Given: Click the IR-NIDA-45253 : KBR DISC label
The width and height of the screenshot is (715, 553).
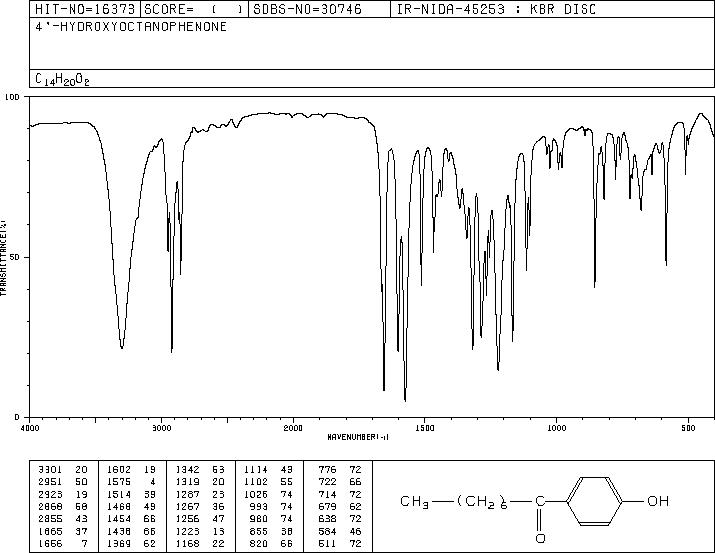Looking at the screenshot, I should tap(496, 9).
